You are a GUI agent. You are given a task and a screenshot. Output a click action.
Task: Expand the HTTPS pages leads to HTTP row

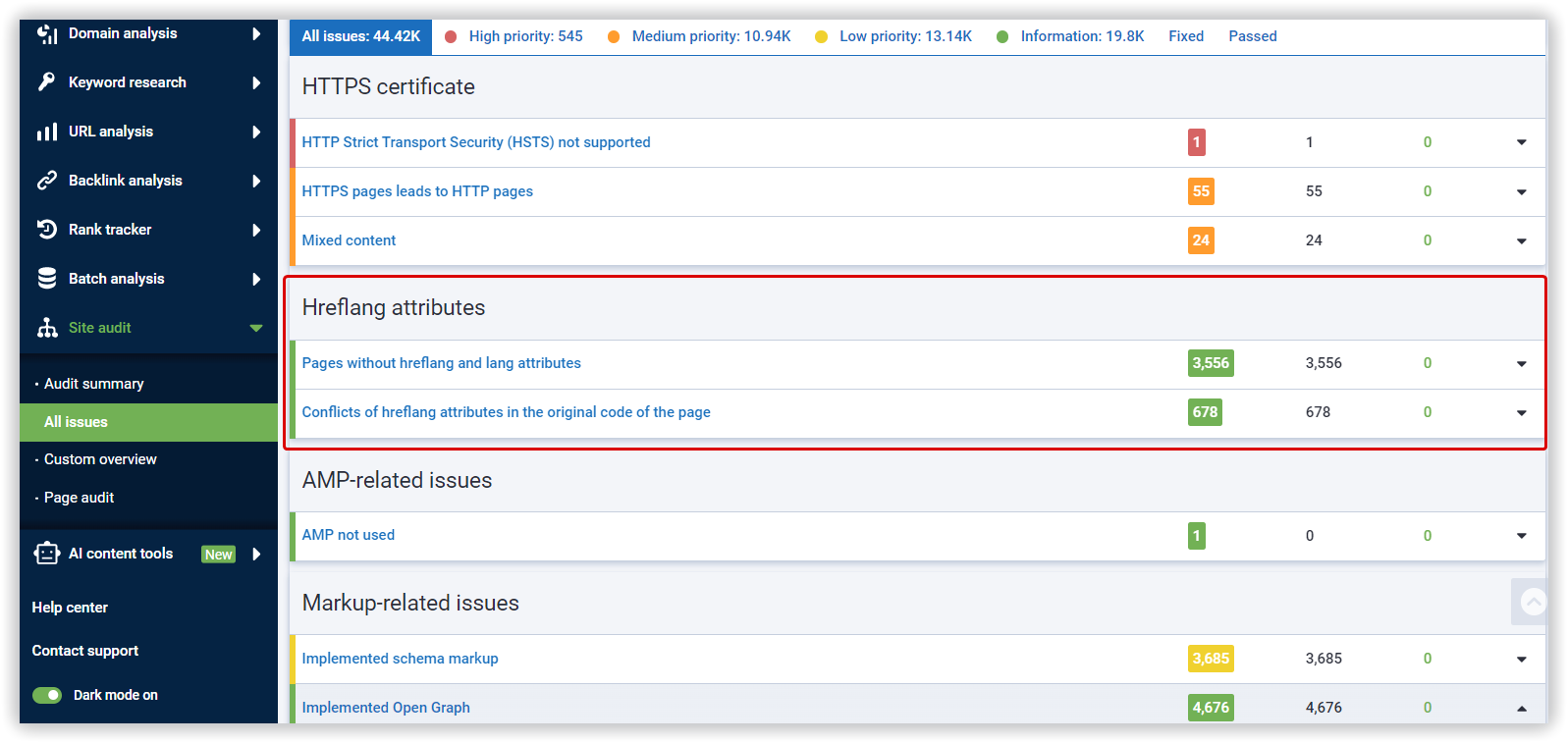click(x=1522, y=192)
